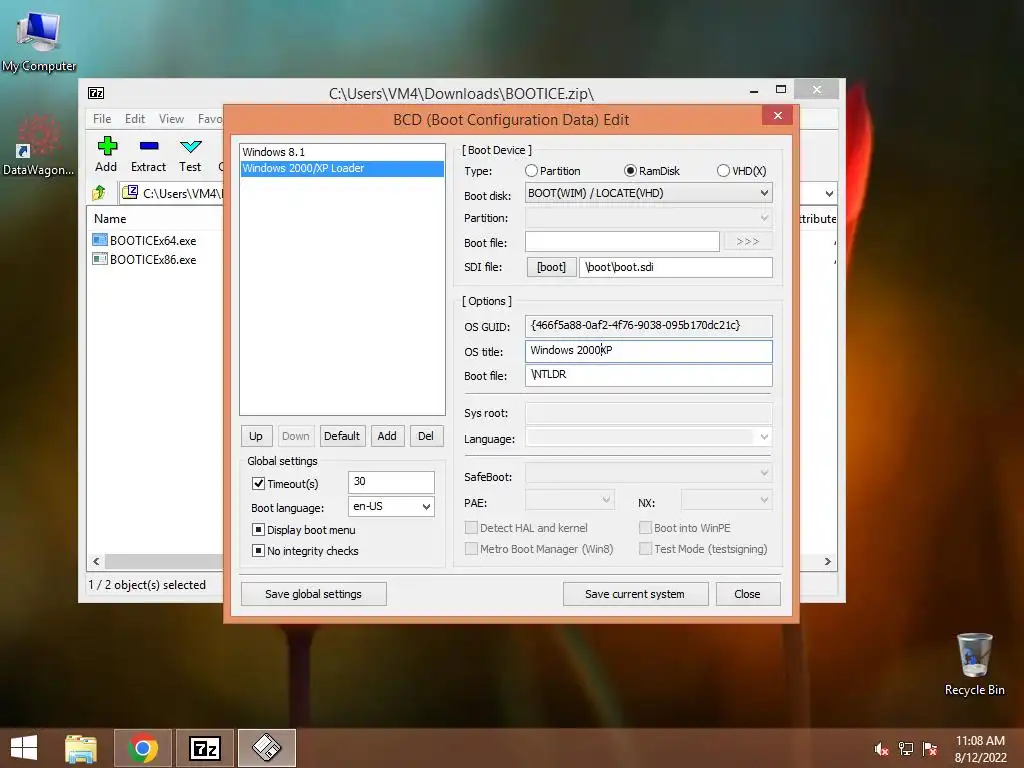The height and width of the screenshot is (768, 1024).
Task: Click the Test toolbar icon in 7-Zip
Action: [190, 155]
